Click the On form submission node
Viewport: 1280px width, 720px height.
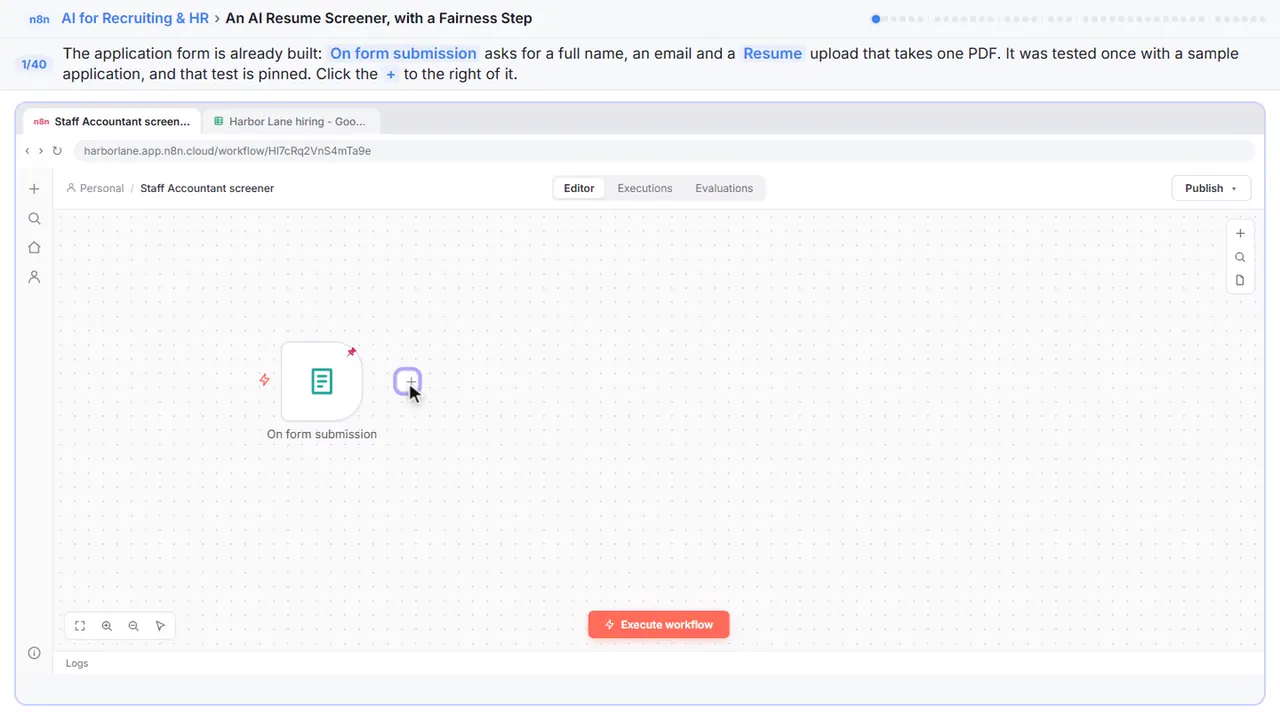point(321,381)
